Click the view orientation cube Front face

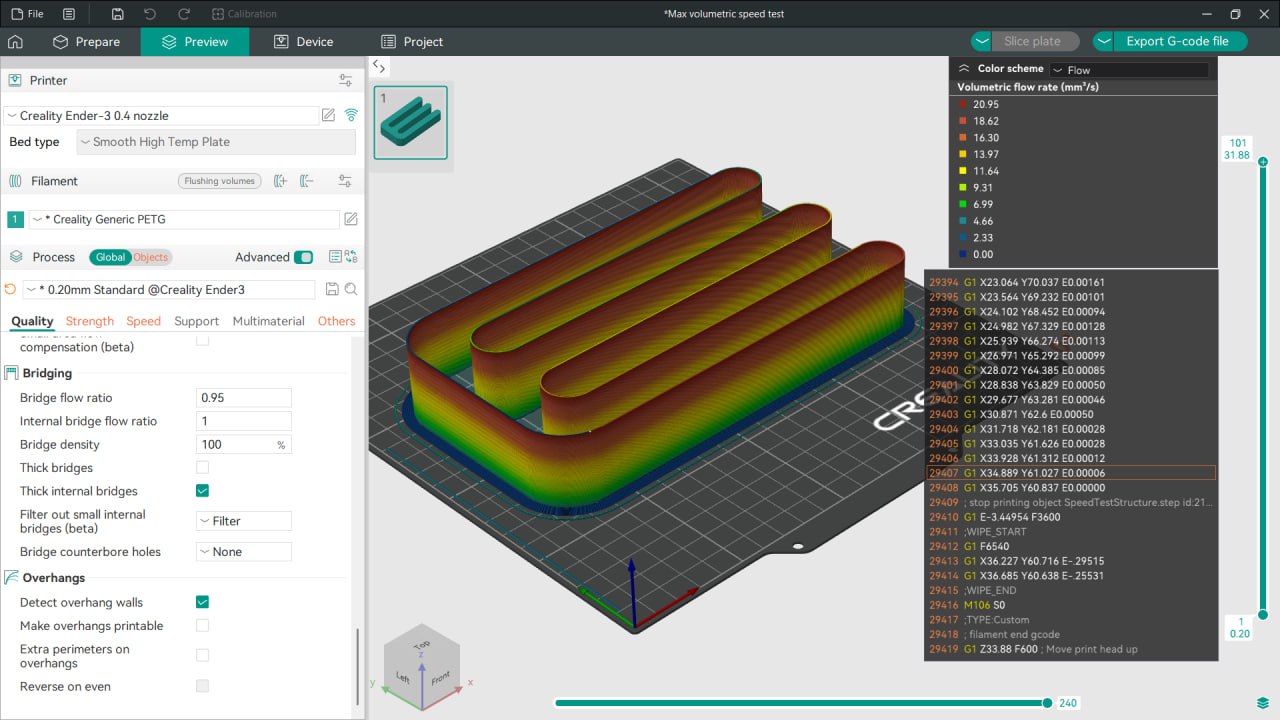pos(441,677)
